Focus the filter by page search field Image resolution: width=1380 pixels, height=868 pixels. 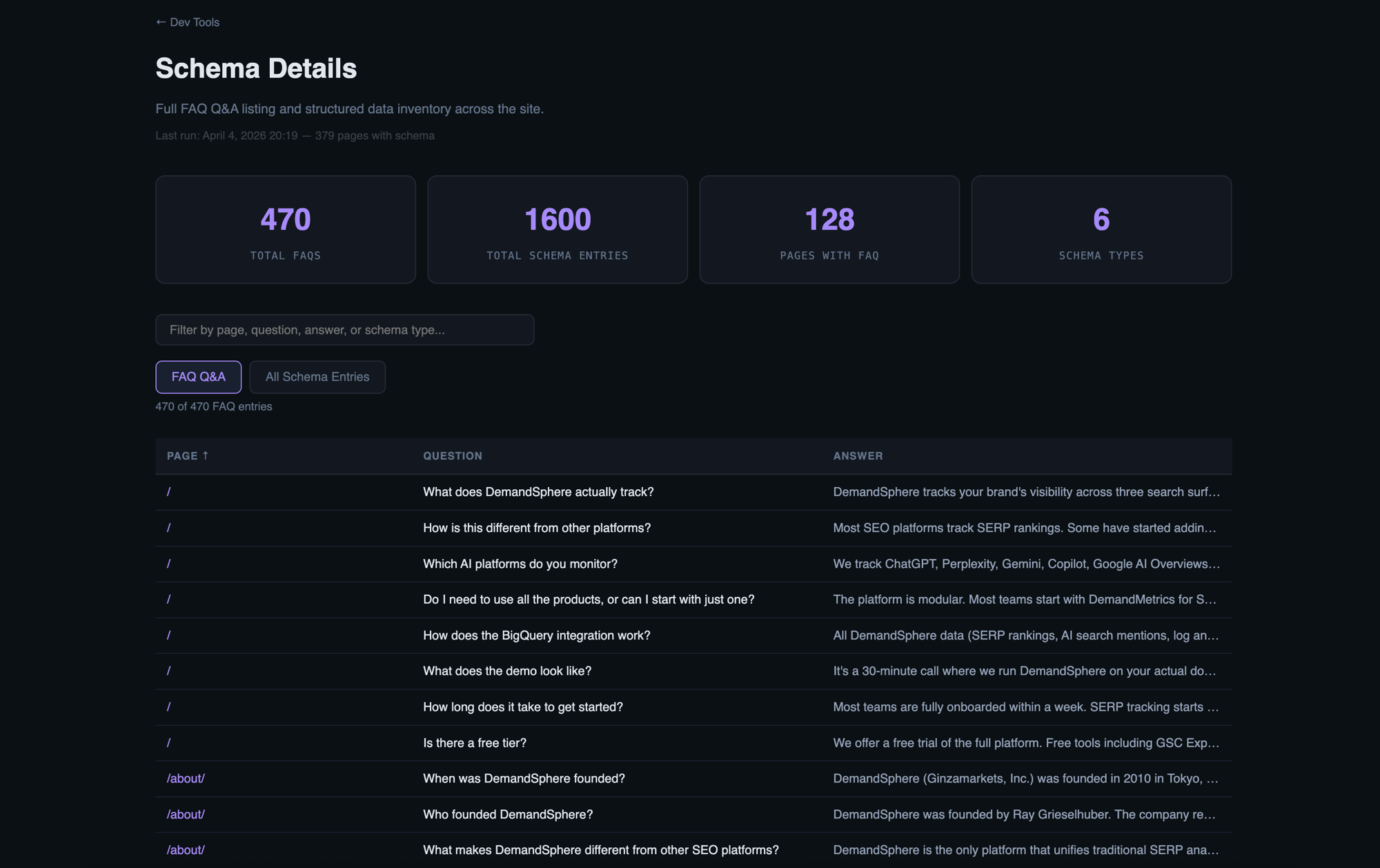344,330
